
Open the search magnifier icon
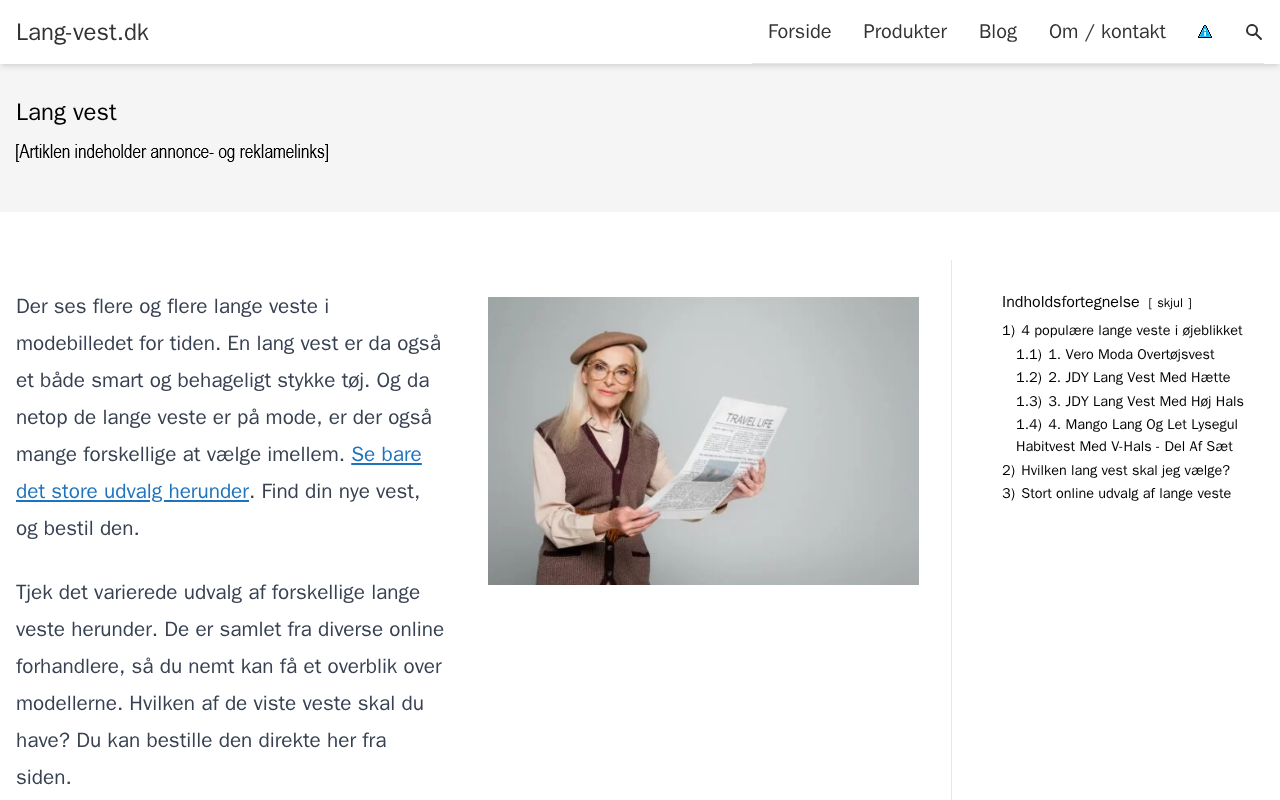(1254, 32)
